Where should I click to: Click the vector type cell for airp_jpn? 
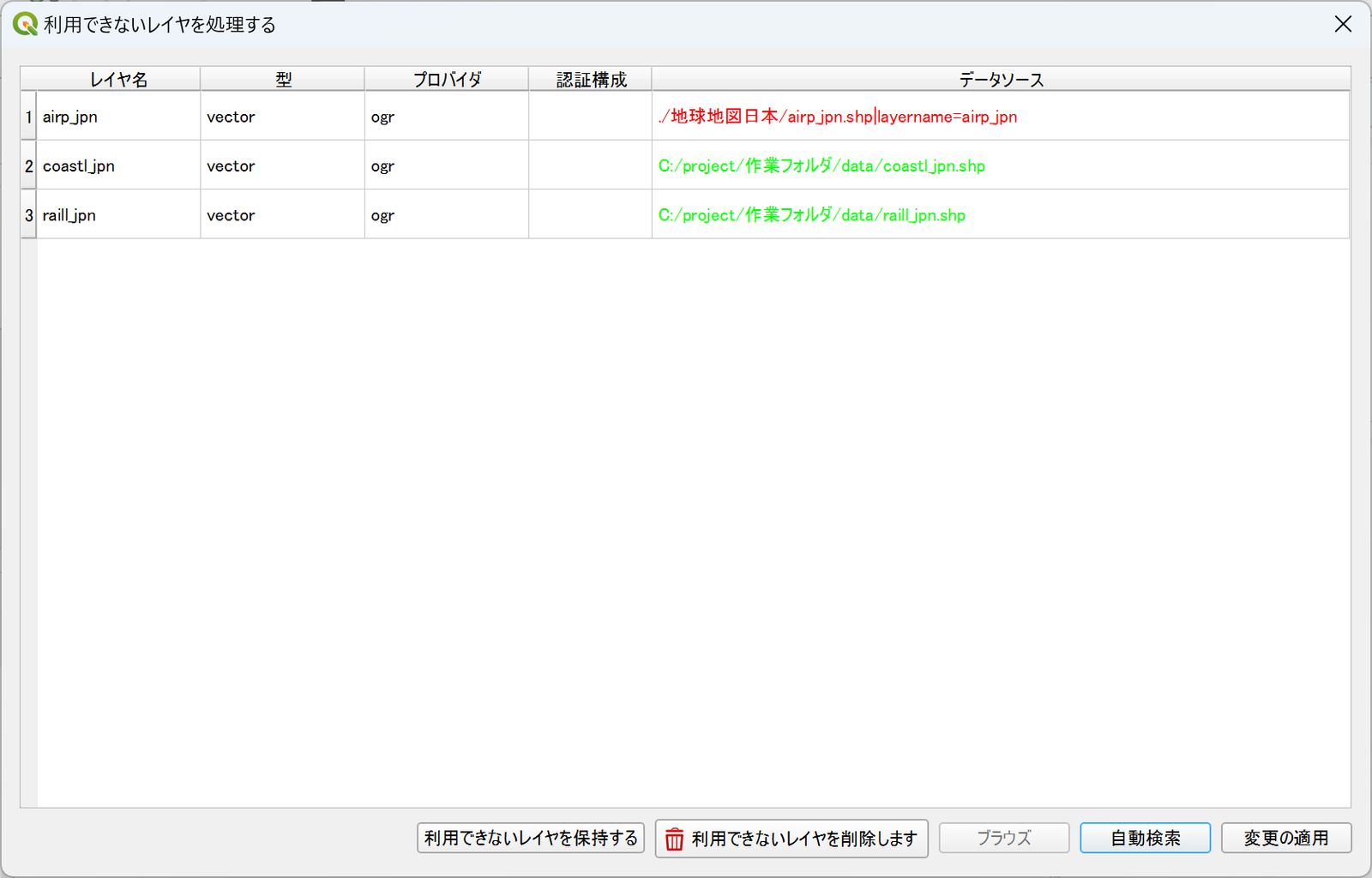(283, 117)
